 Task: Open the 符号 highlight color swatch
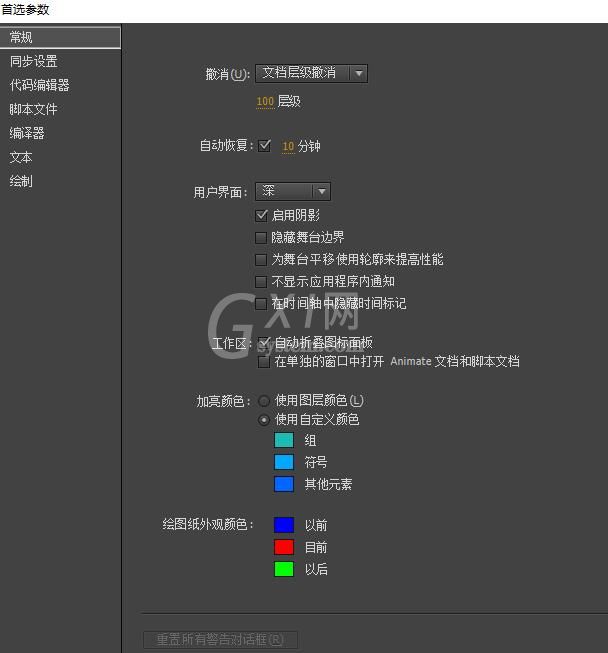(284, 462)
